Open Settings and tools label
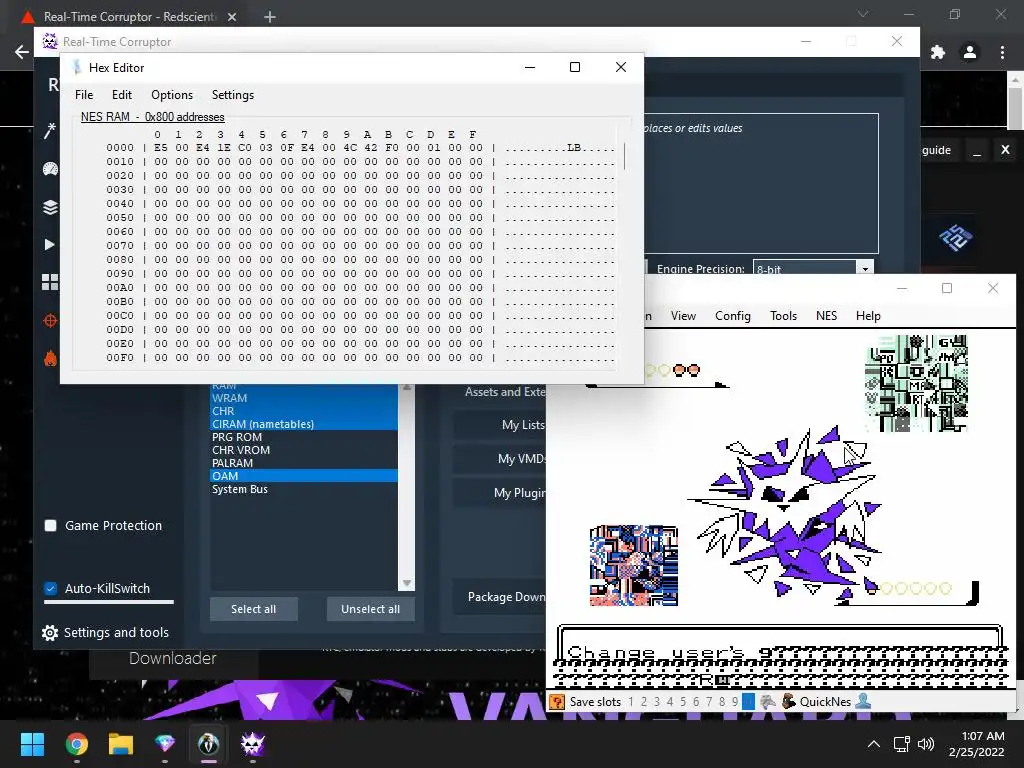 (116, 633)
